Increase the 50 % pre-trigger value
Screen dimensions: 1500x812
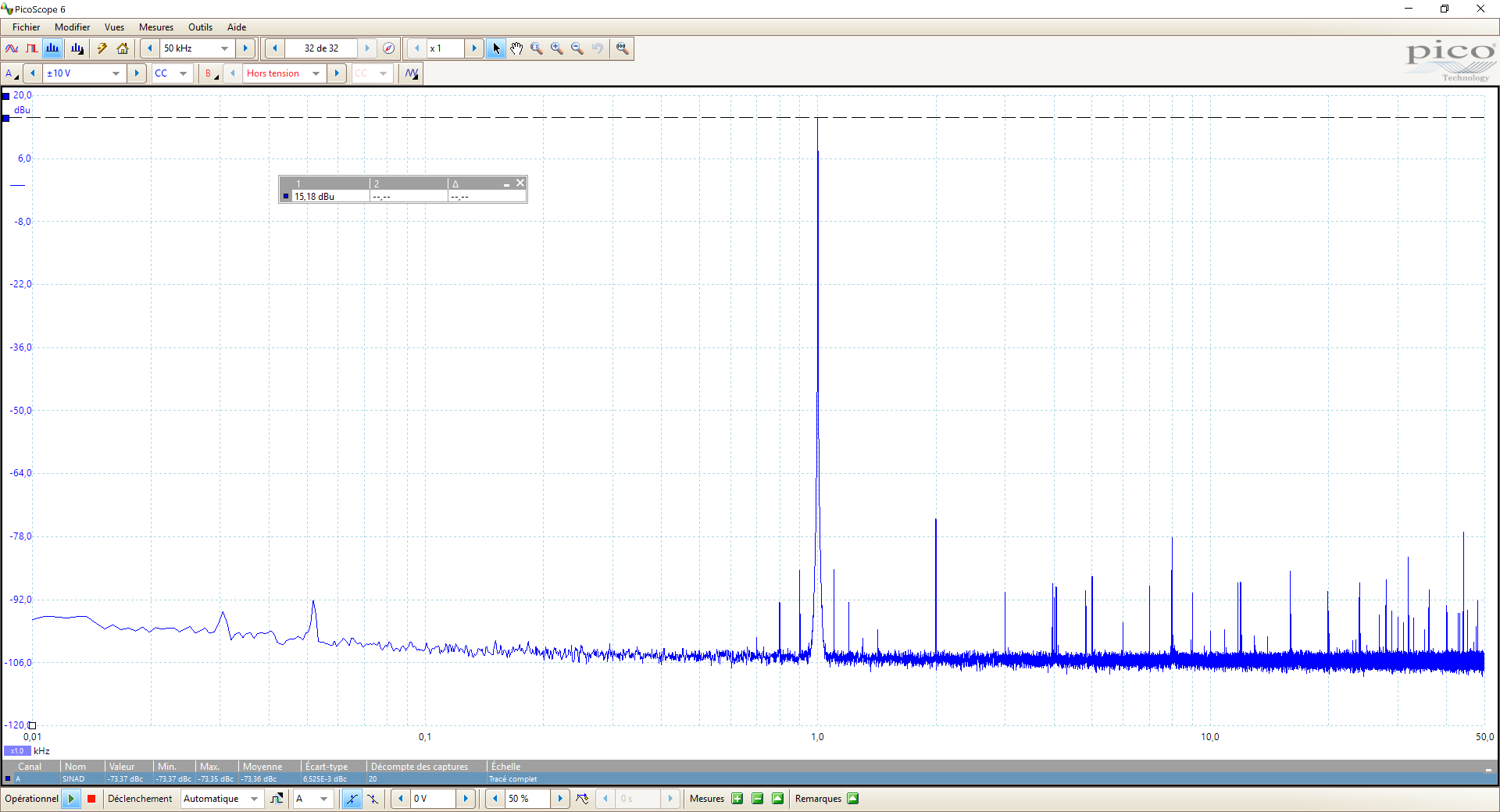click(560, 799)
